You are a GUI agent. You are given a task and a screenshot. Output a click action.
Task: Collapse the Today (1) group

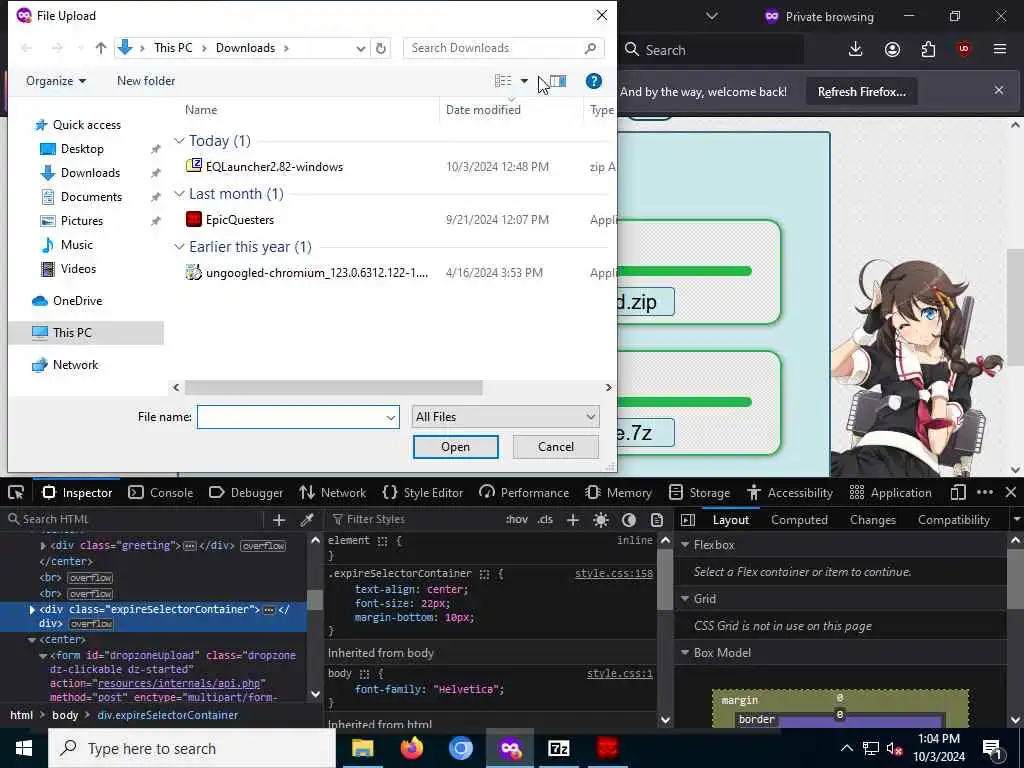(179, 140)
